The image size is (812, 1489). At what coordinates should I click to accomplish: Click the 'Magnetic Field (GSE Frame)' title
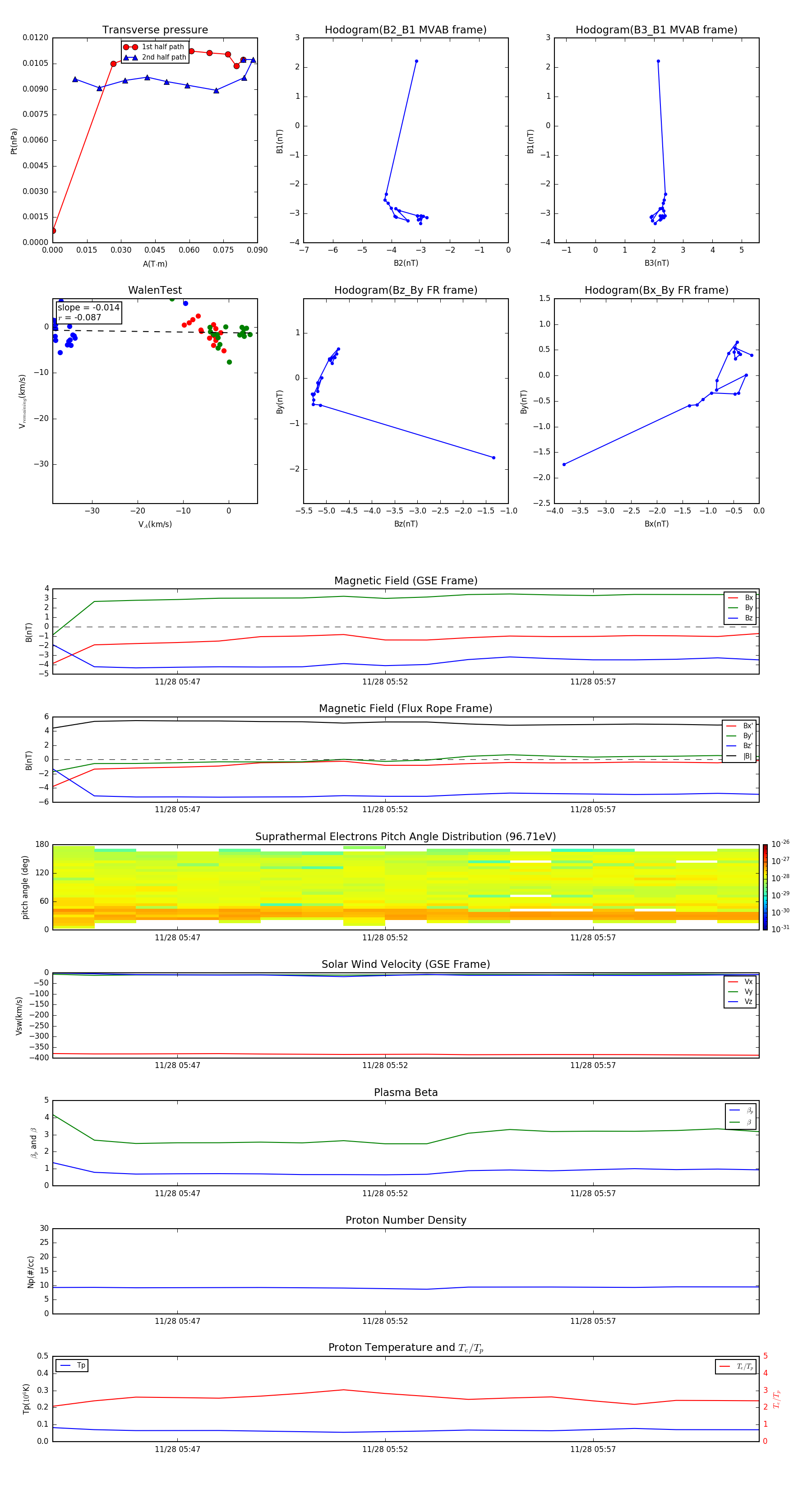coord(406,581)
